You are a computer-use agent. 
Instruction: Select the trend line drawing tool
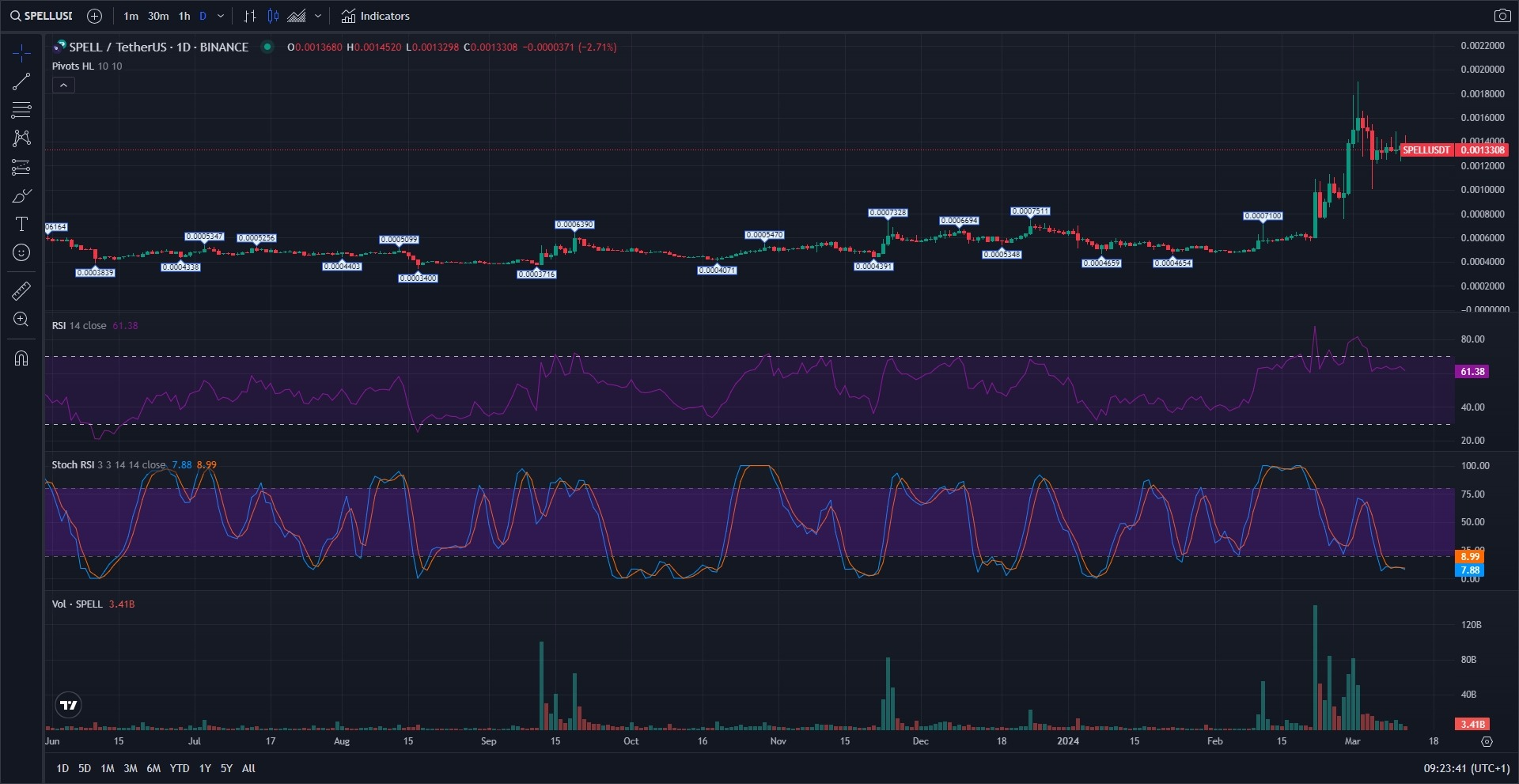(21, 81)
